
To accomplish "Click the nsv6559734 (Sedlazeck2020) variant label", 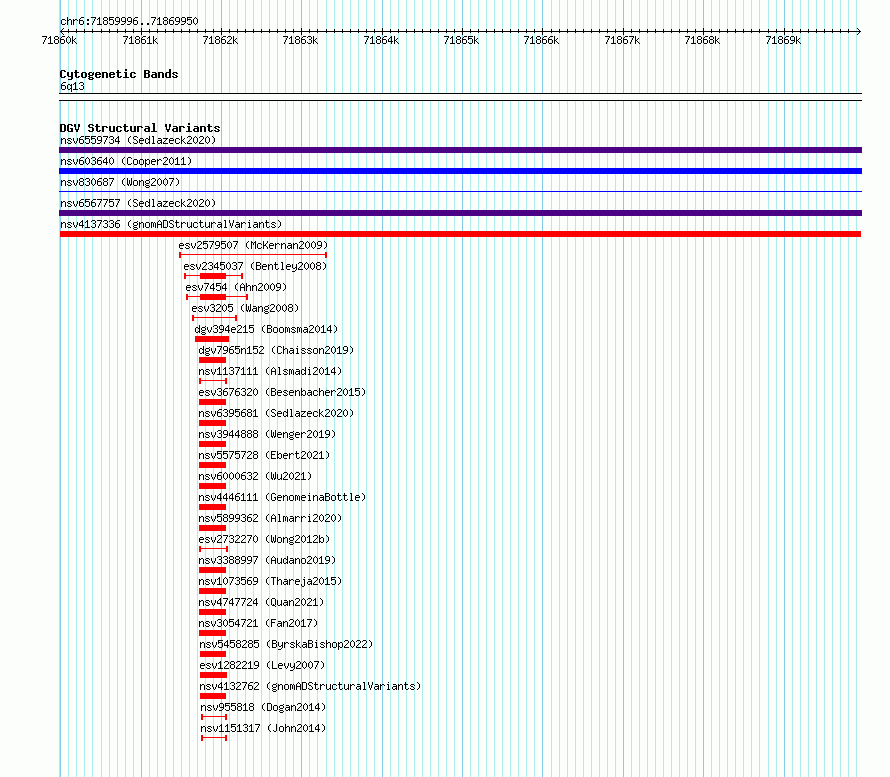I will (138, 140).
